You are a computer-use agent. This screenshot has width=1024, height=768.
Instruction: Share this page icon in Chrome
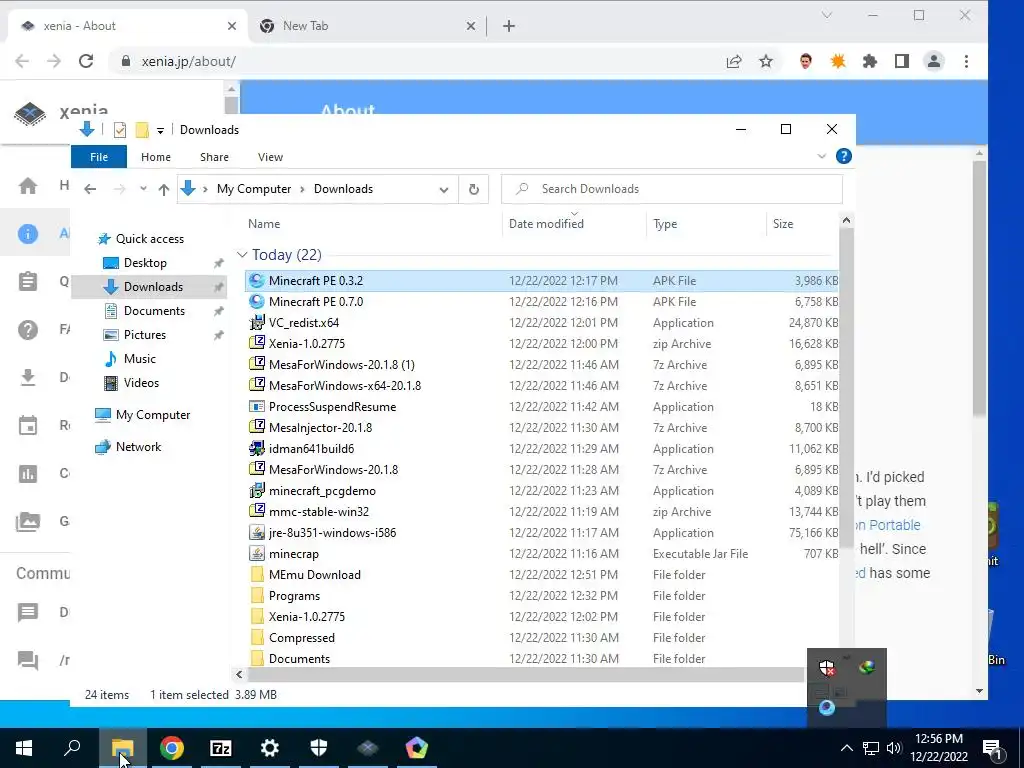pos(734,61)
